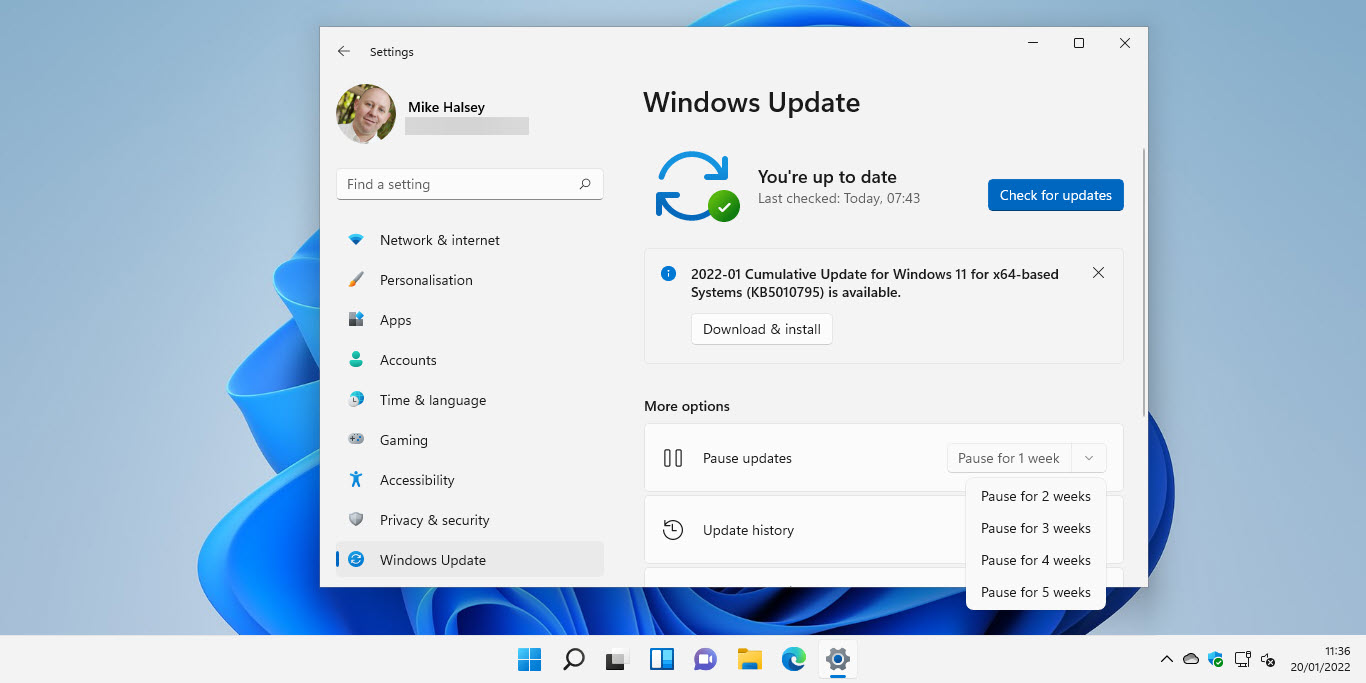Open Network & internet settings

click(x=440, y=240)
